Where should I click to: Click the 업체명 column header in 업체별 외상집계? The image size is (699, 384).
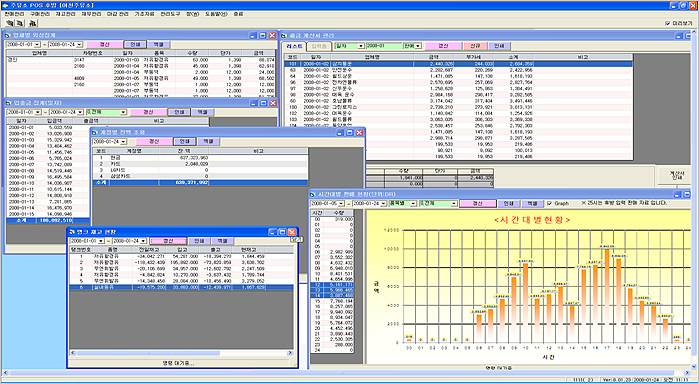click(40, 53)
